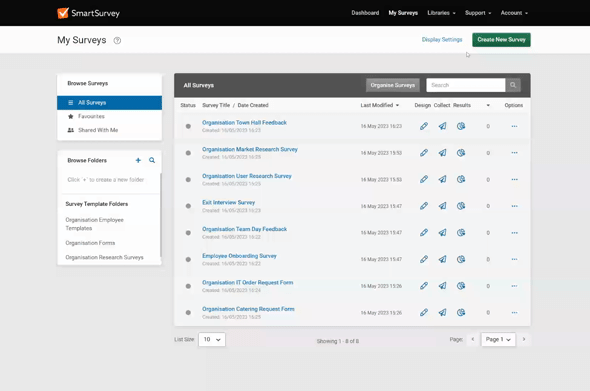Open collect for Exit Interview Survey
This screenshot has height=391, width=590.
click(442, 206)
